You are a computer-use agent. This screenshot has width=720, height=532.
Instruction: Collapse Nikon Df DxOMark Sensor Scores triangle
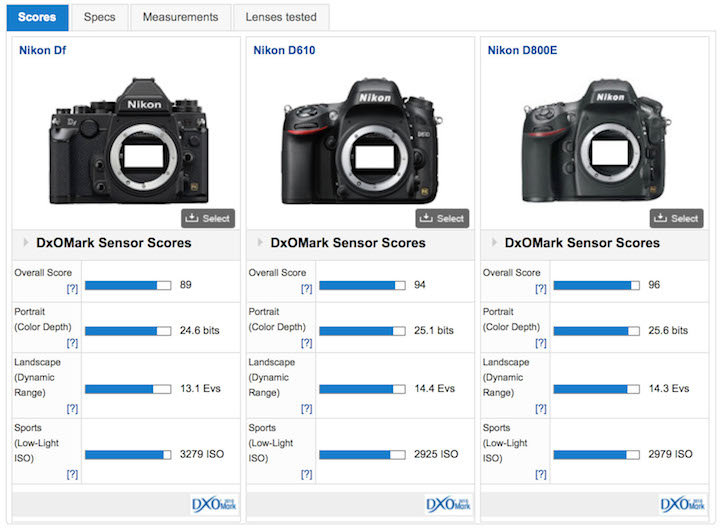tap(26, 242)
